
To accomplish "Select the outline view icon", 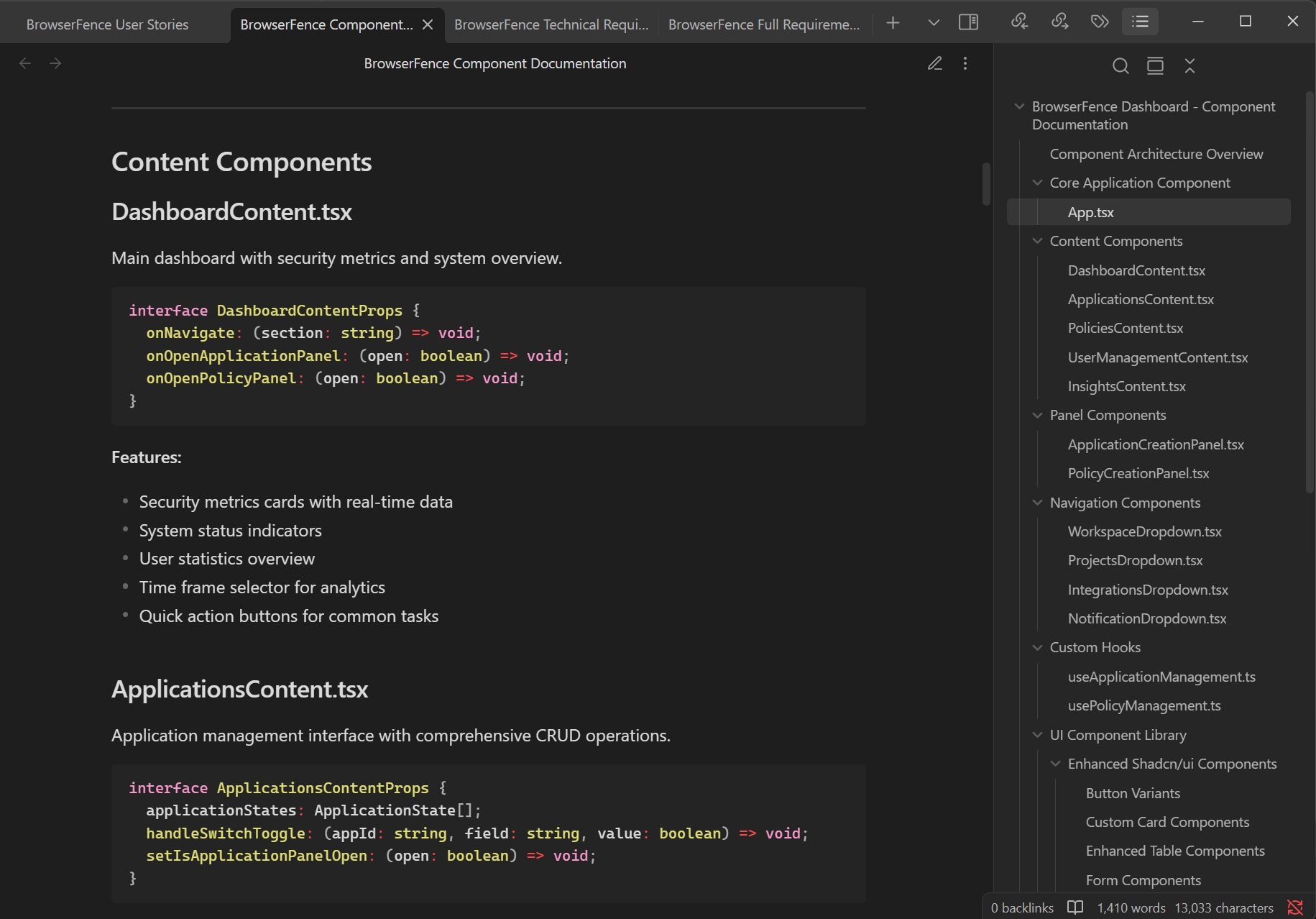I will (1140, 22).
